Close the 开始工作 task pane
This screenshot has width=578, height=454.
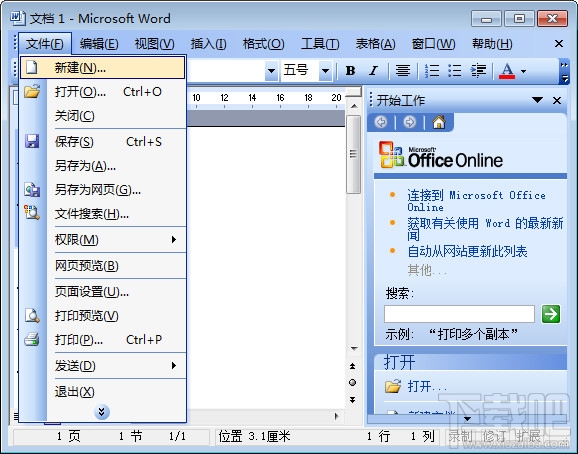click(x=557, y=100)
